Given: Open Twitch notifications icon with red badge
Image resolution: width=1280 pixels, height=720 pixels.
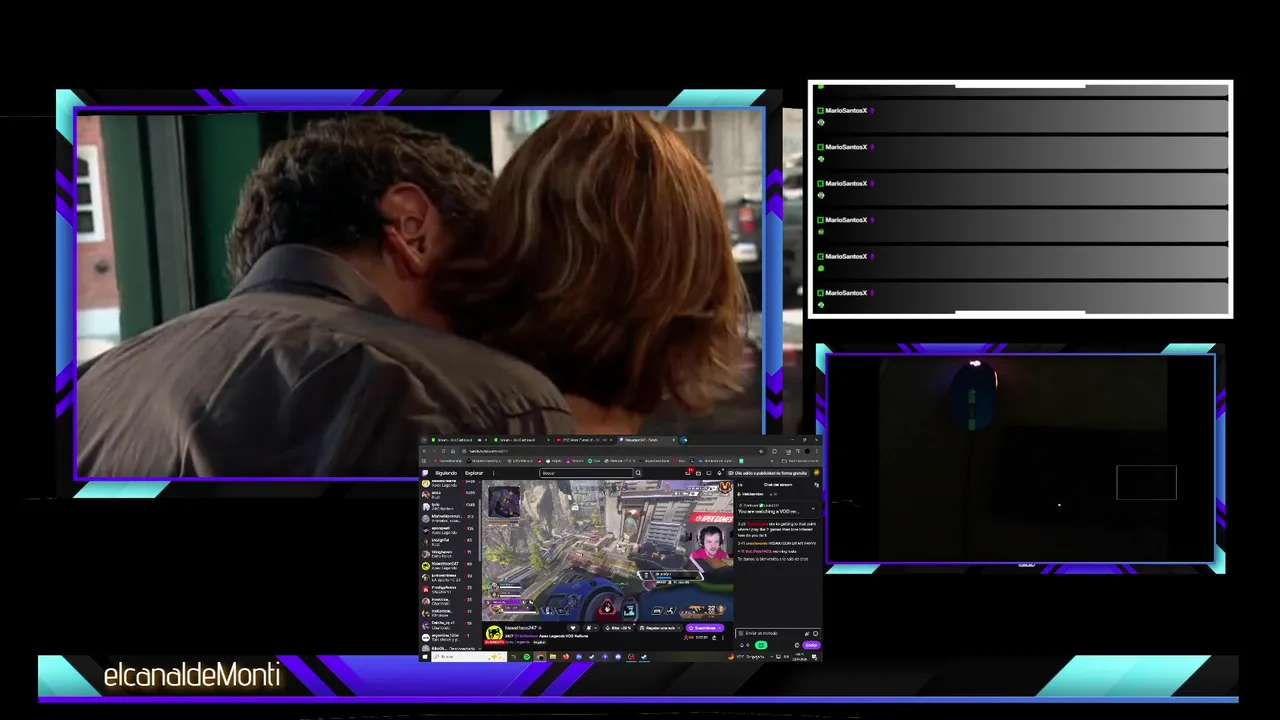Looking at the screenshot, I should [x=688, y=473].
